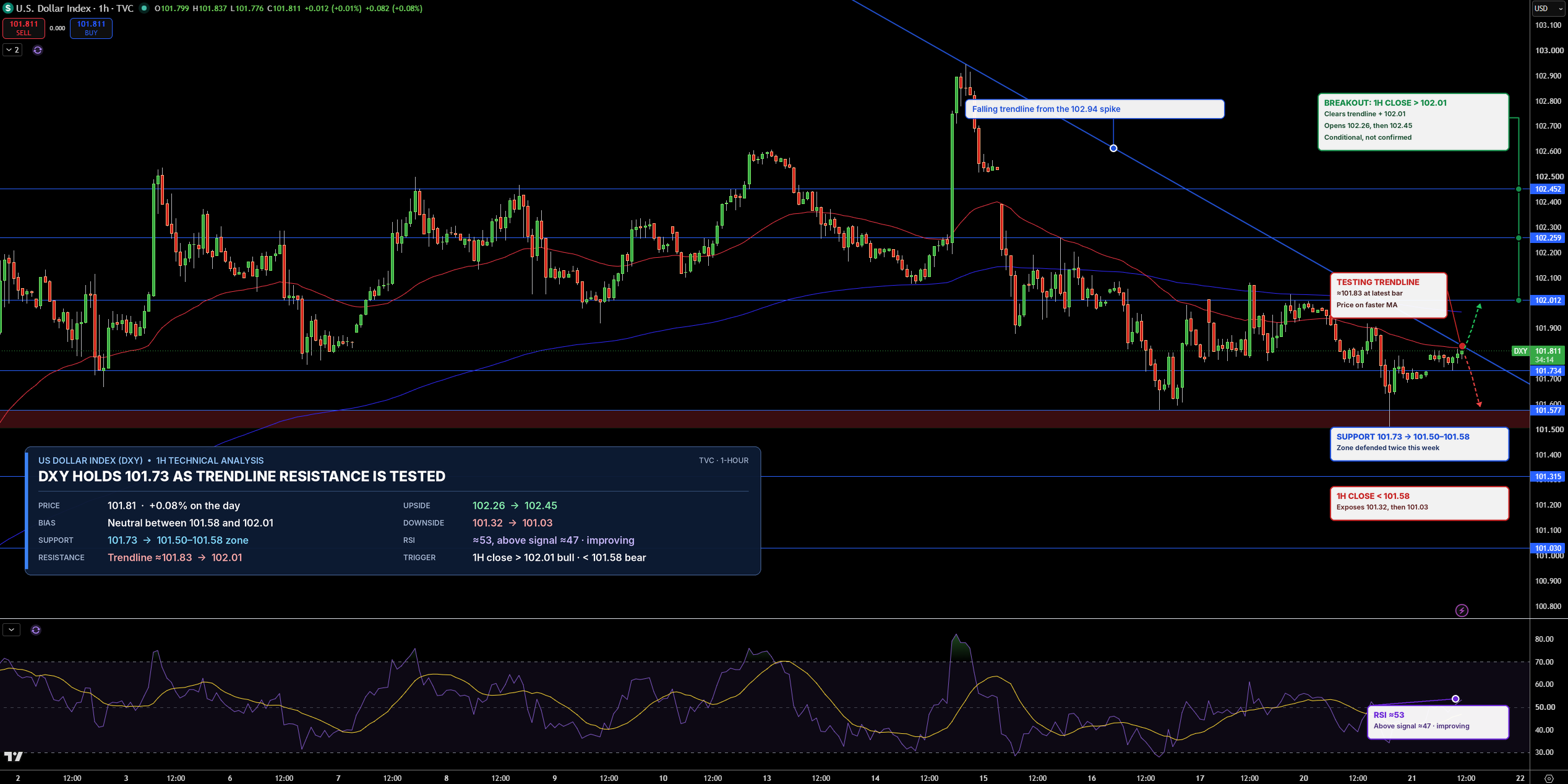
Task: Select the TESTING TRENDLINE note box
Action: [1388, 295]
